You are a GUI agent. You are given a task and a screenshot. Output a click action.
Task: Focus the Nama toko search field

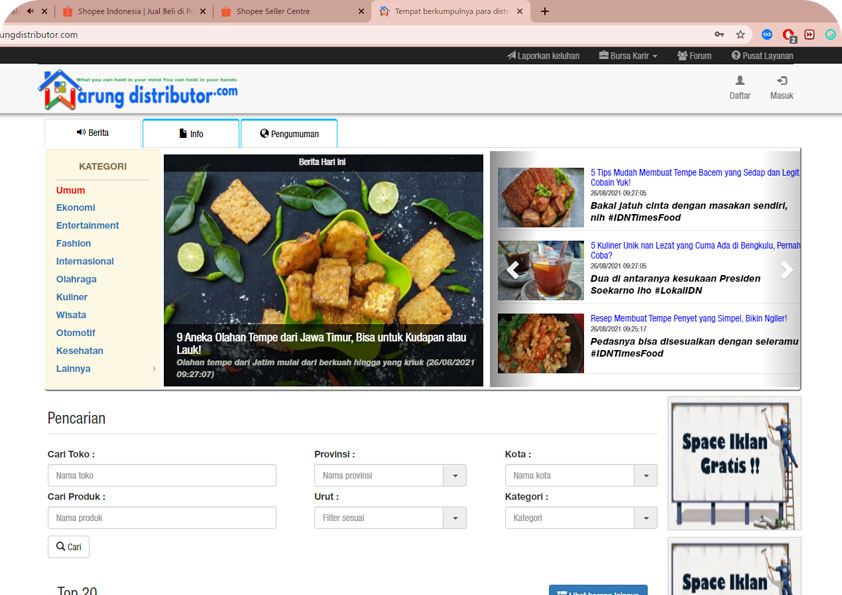click(x=162, y=475)
